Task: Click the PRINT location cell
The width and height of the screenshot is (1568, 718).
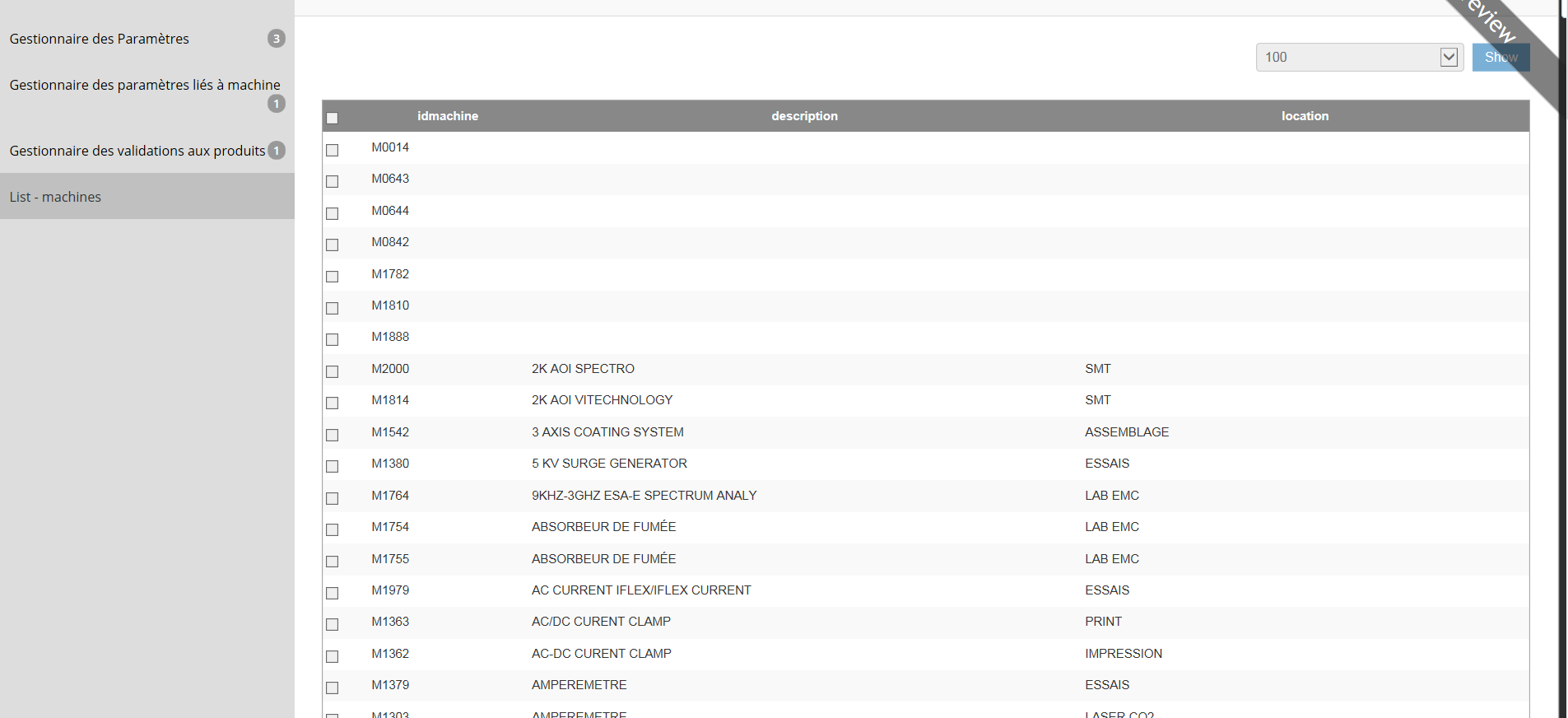Action: click(1103, 622)
